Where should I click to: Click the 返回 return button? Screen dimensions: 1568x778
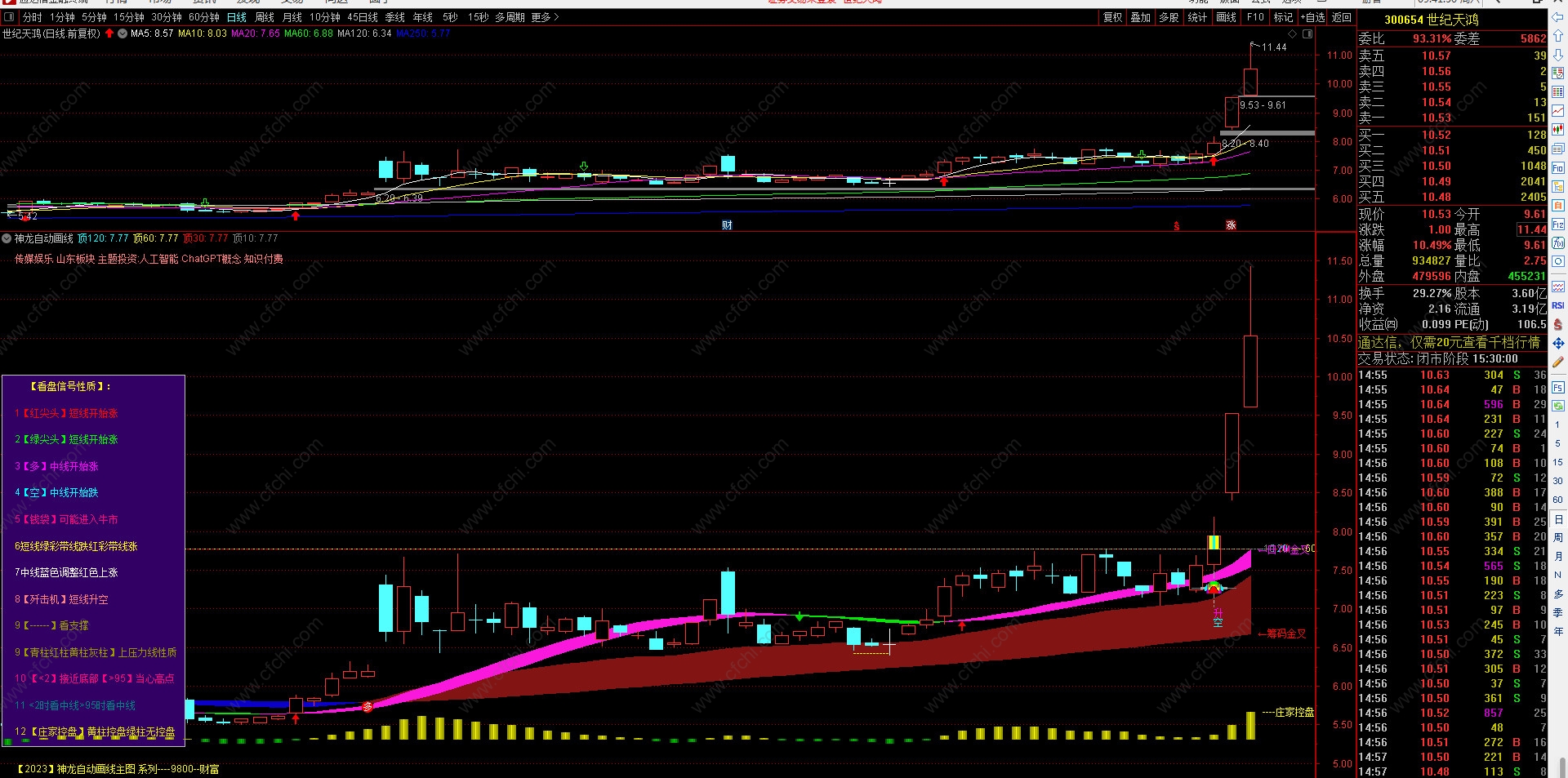[x=1342, y=17]
